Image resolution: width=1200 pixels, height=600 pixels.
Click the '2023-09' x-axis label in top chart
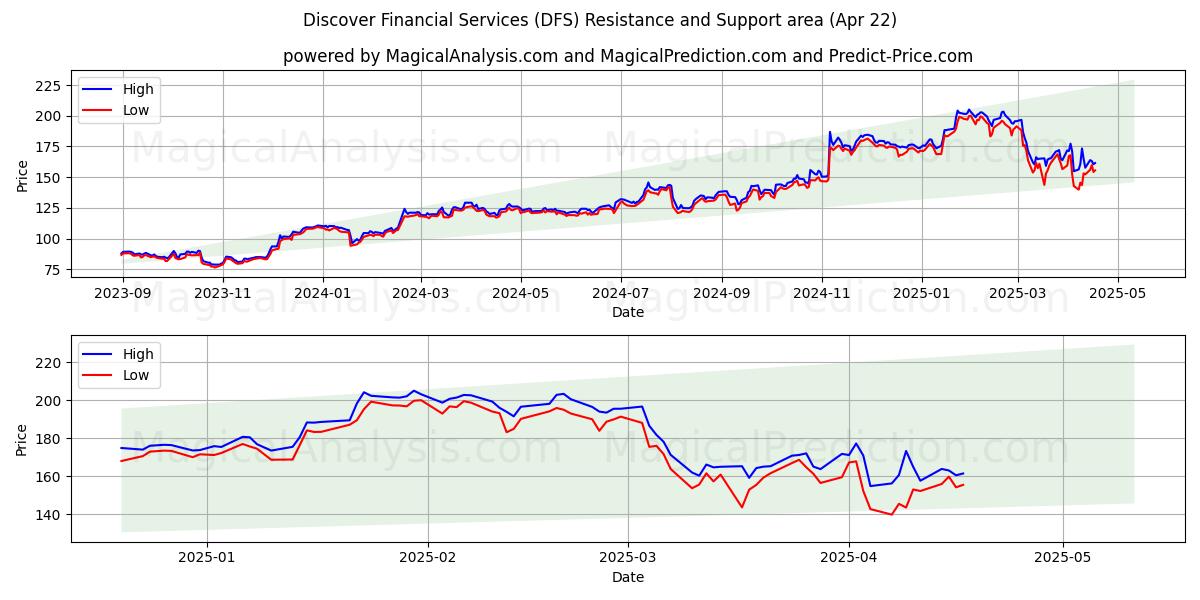click(123, 295)
